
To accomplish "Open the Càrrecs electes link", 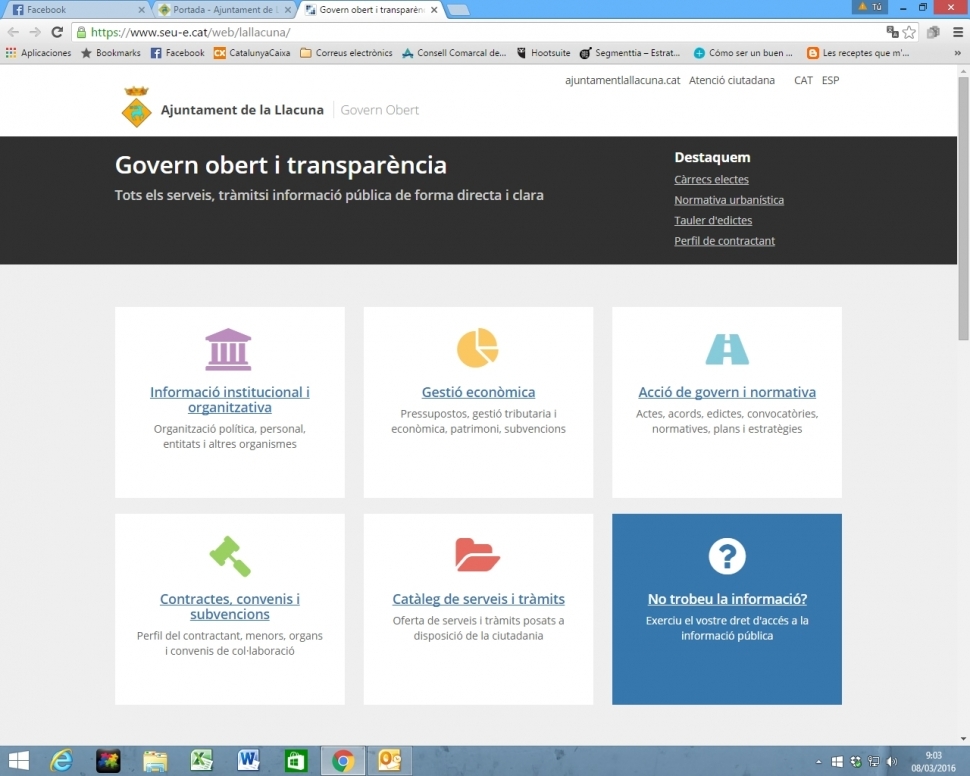I will 711,180.
